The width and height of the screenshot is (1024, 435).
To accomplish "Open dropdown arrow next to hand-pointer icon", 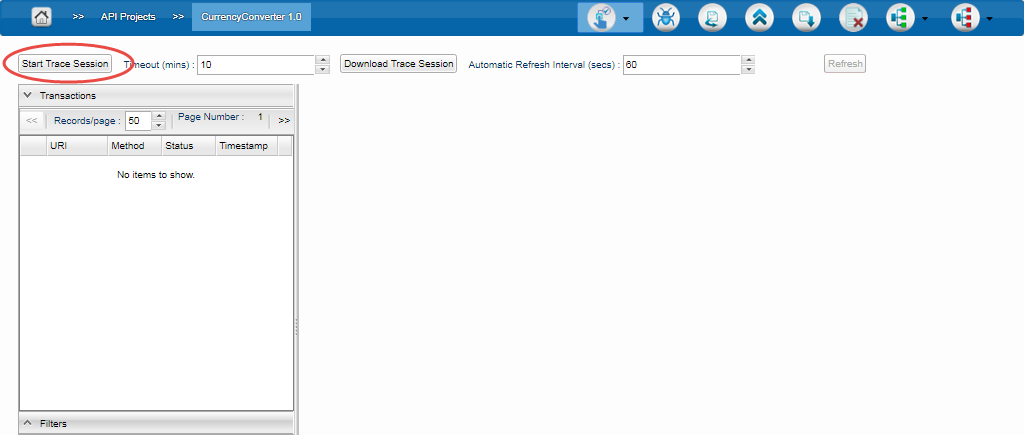I will point(626,19).
